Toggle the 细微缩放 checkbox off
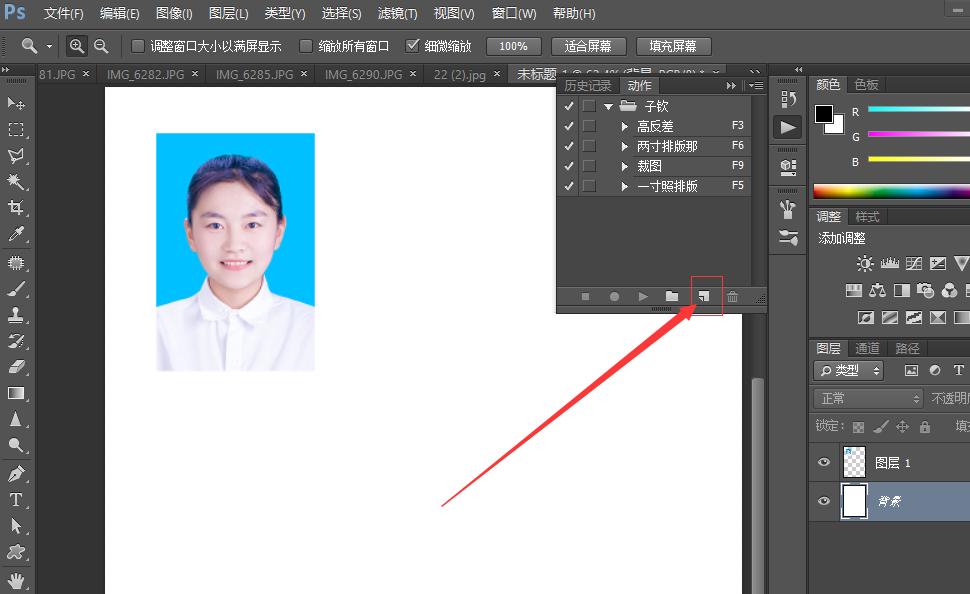Screen dimensions: 970x594 [413, 45]
